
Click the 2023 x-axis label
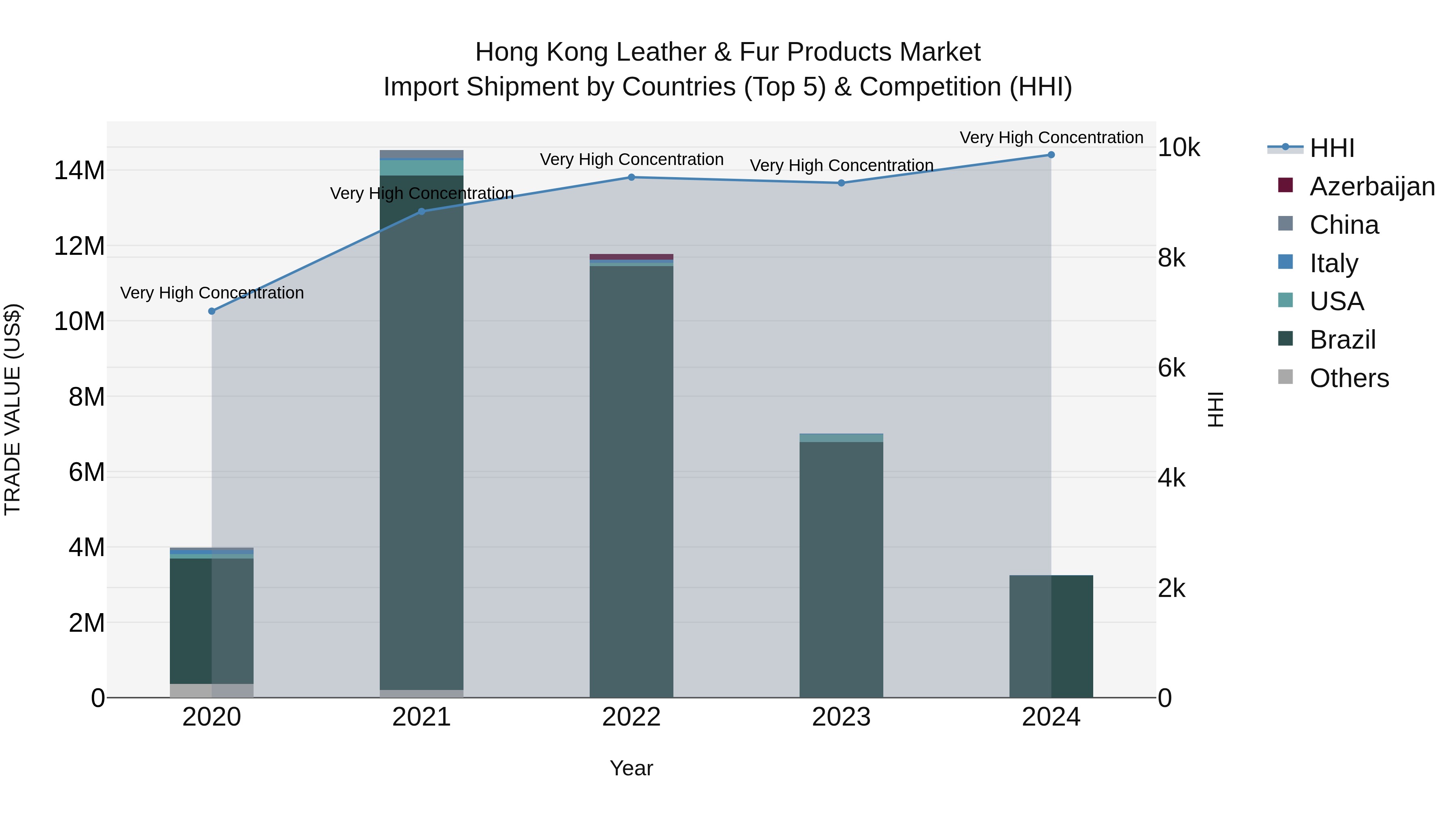tap(841, 717)
